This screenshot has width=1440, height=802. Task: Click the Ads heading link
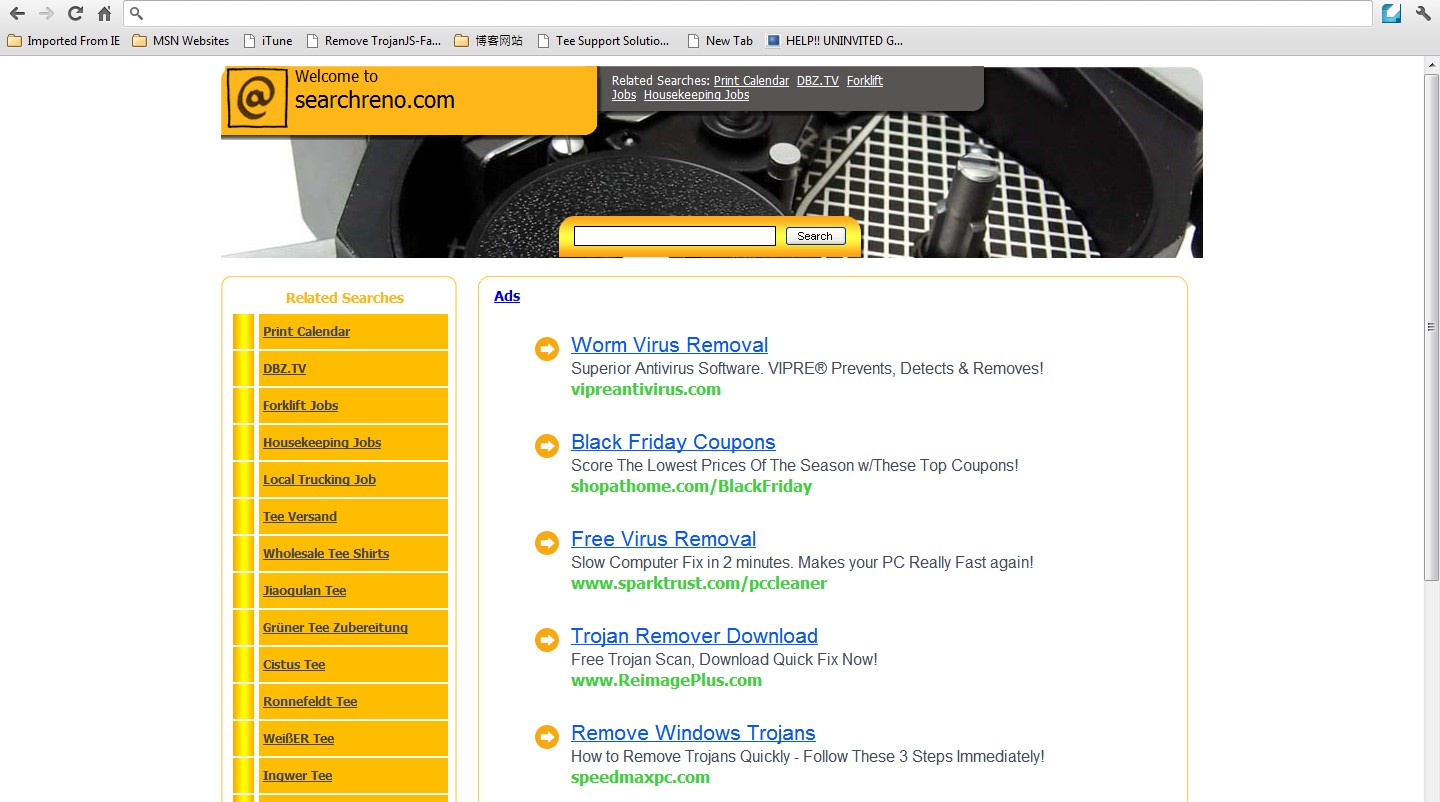click(x=507, y=296)
